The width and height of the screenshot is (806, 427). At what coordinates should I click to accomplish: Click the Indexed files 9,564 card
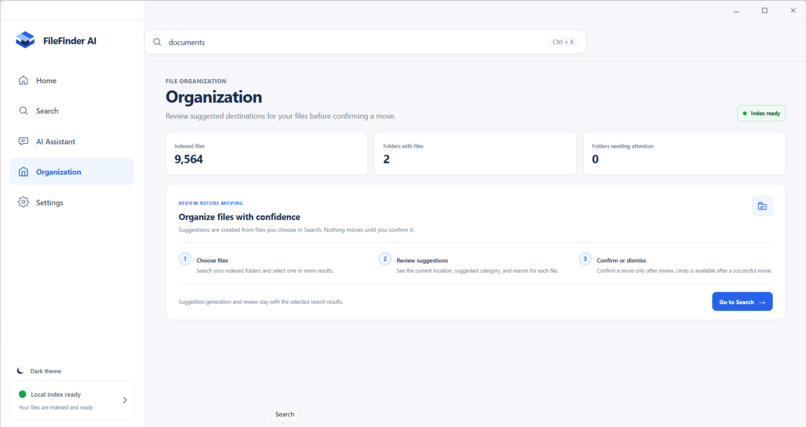[266, 154]
